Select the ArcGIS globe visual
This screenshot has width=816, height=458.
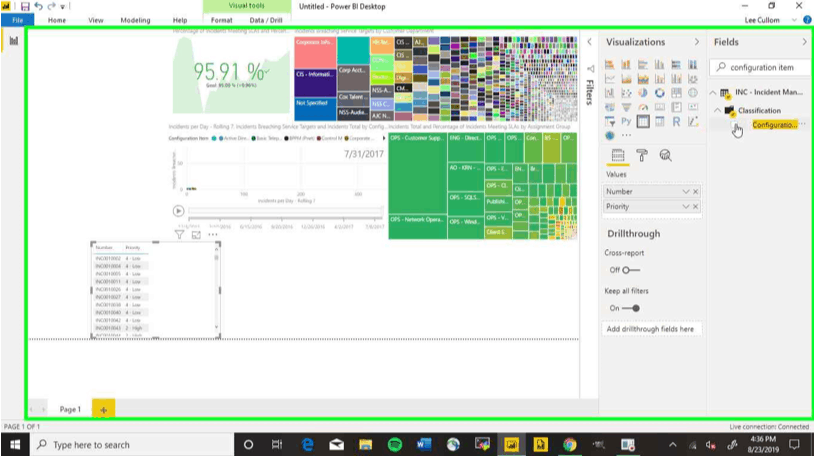(609, 135)
